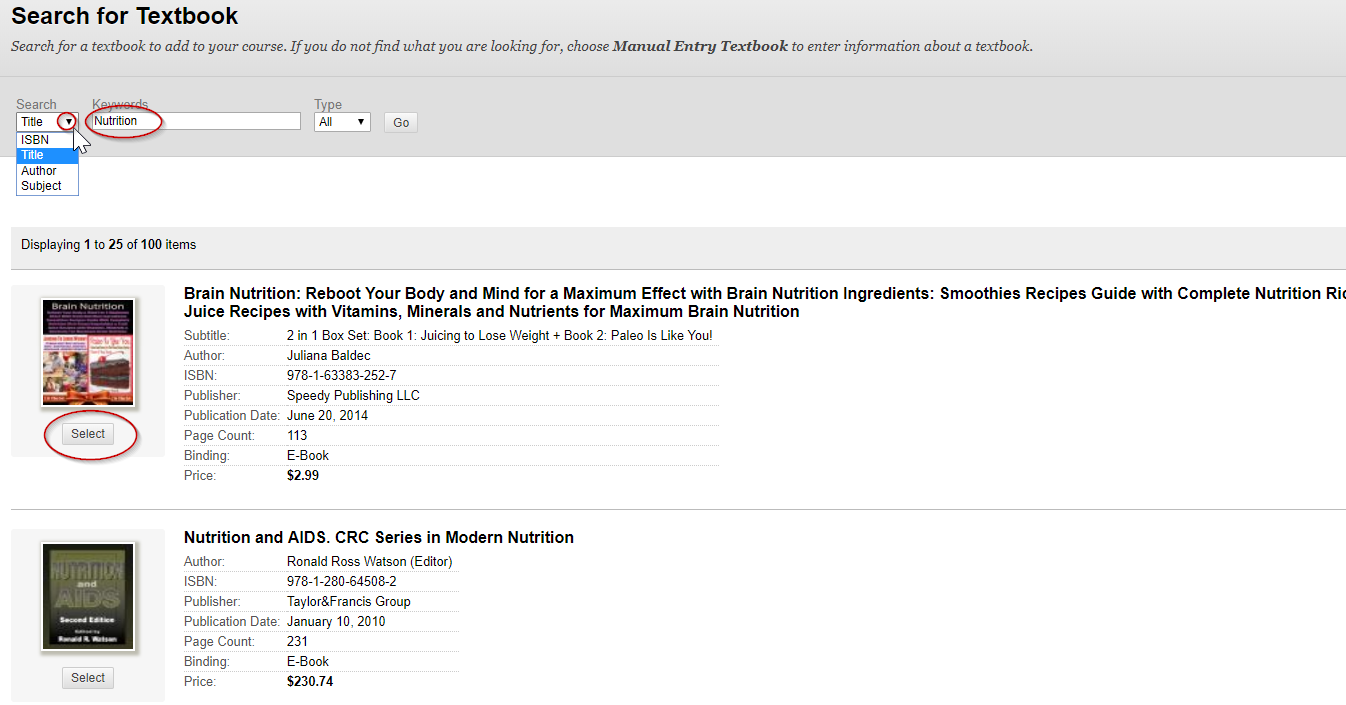Select Author in the search dropdown list

[39, 171]
